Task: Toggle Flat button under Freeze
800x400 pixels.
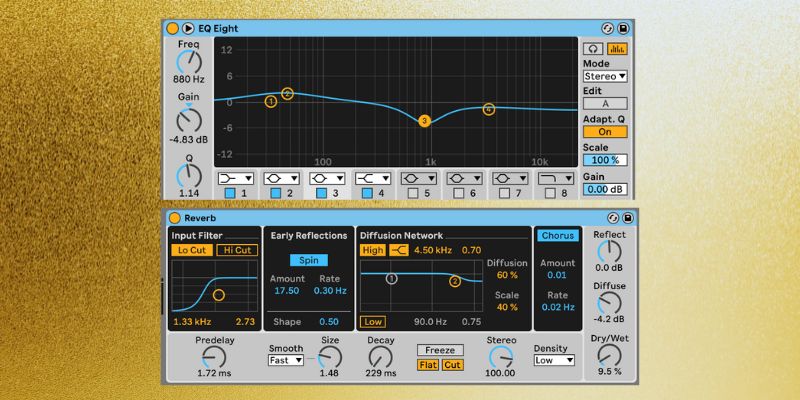Action: [x=428, y=365]
